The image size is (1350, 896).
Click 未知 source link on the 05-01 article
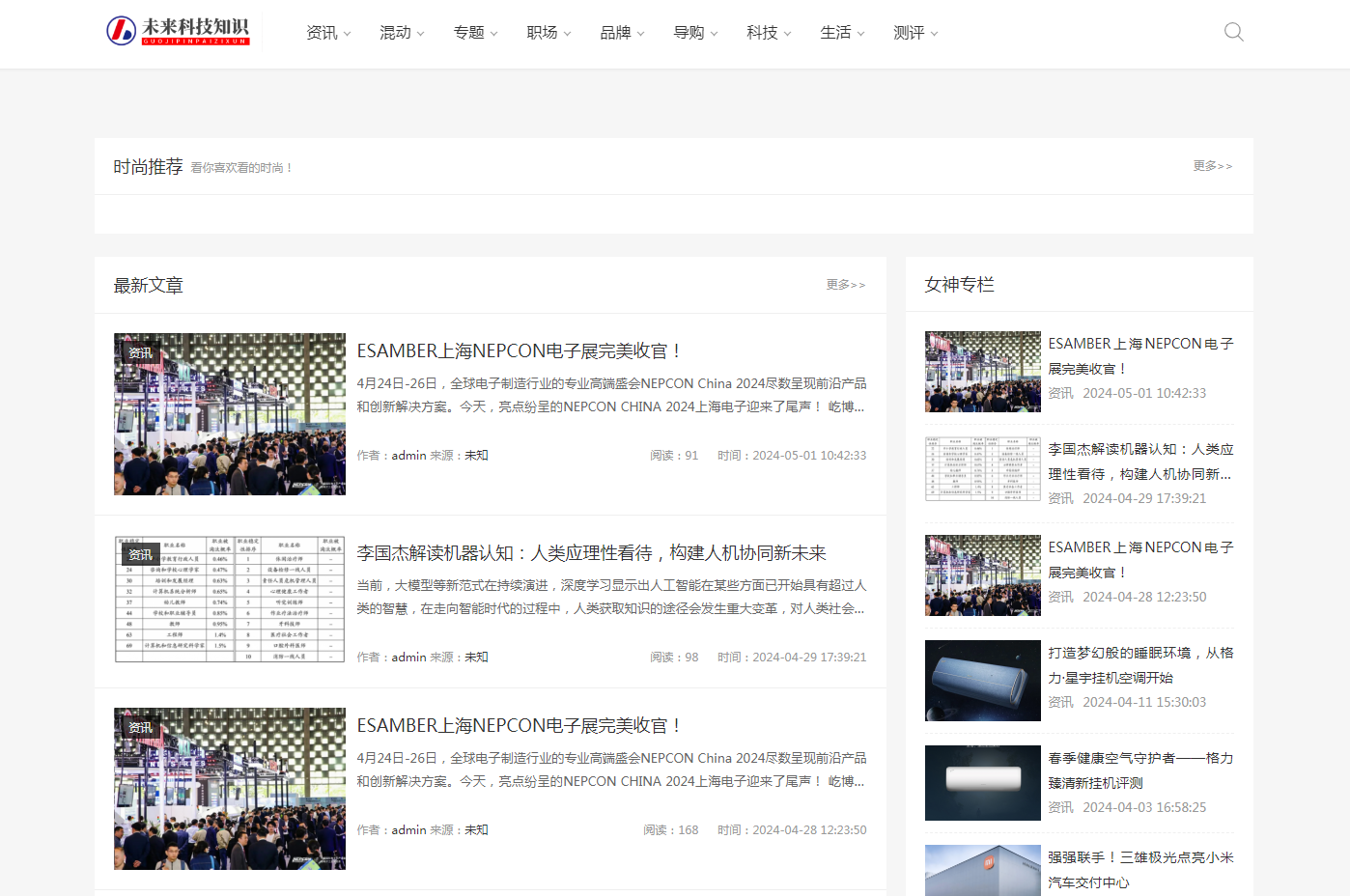click(x=476, y=456)
